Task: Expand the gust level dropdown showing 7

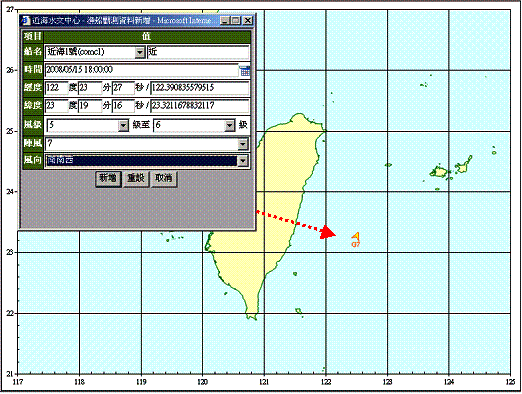Action: click(243, 144)
